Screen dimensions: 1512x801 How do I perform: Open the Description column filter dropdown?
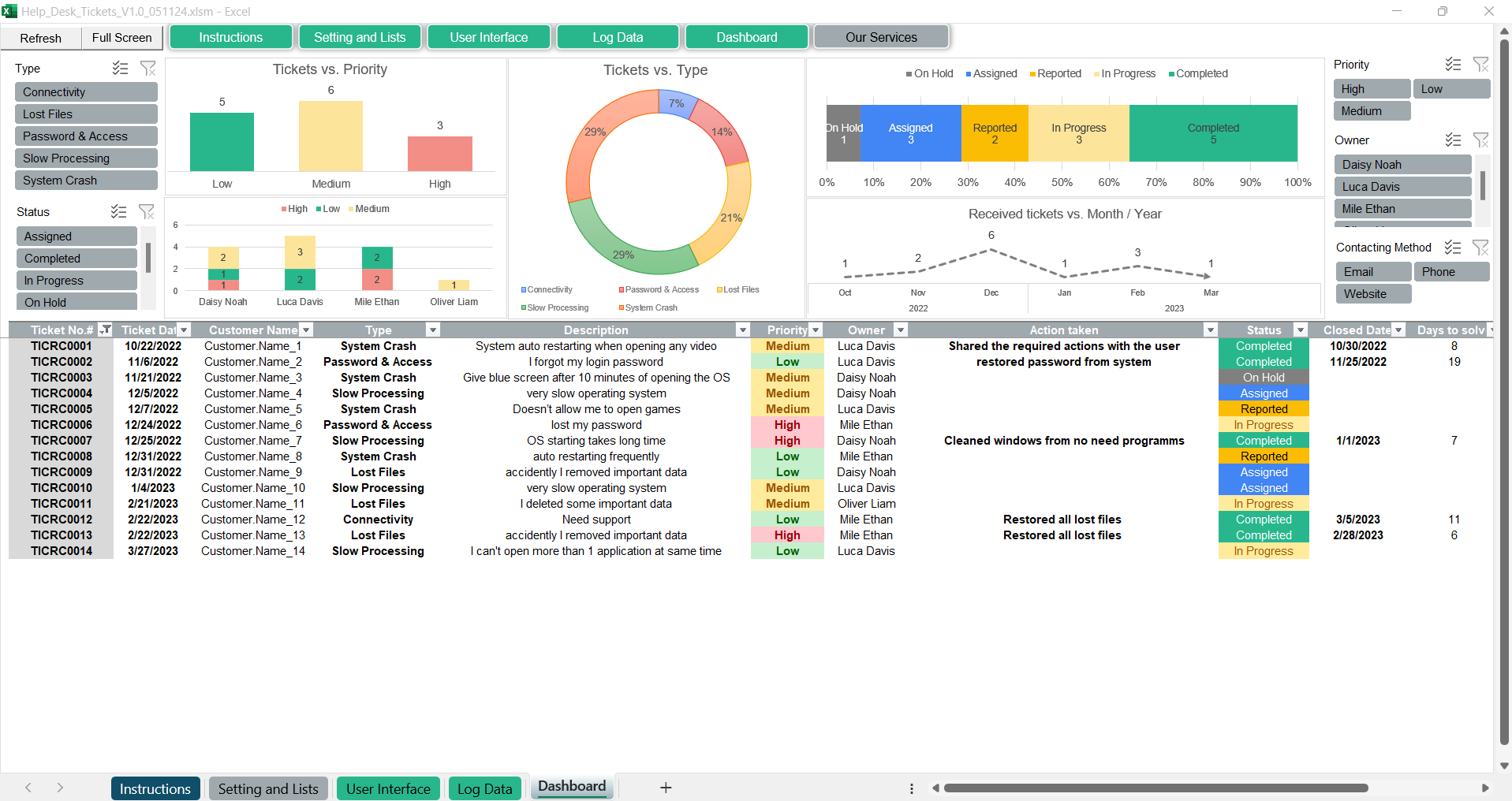coord(742,330)
